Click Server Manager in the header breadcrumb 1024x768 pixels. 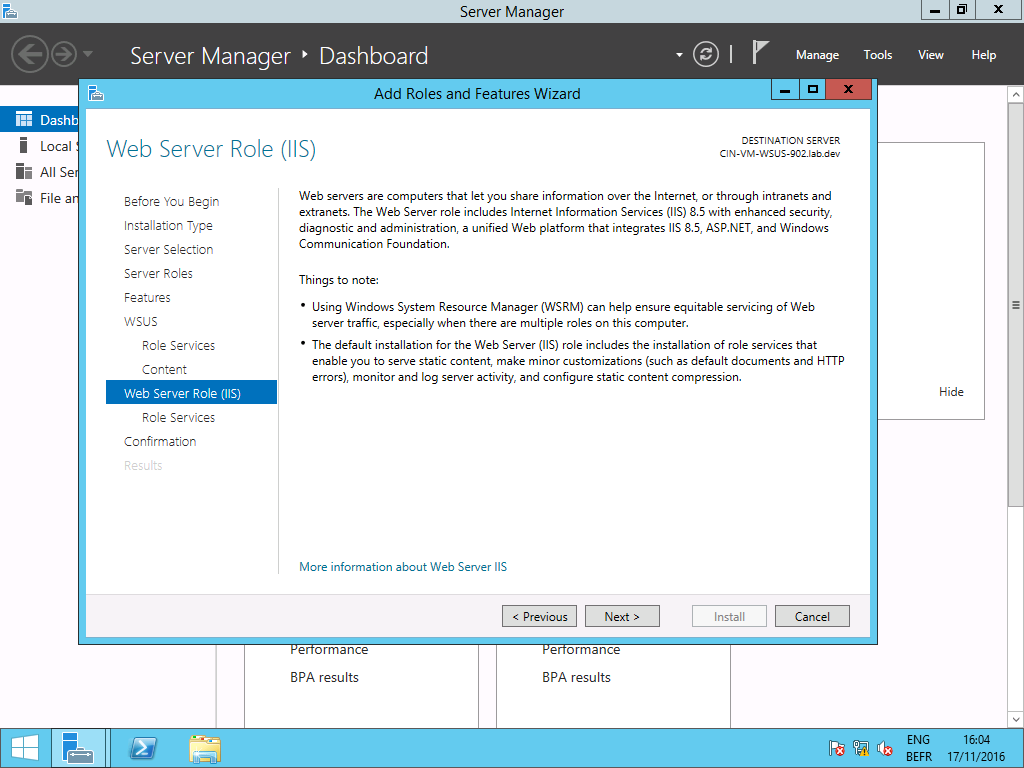pyautogui.click(x=210, y=56)
